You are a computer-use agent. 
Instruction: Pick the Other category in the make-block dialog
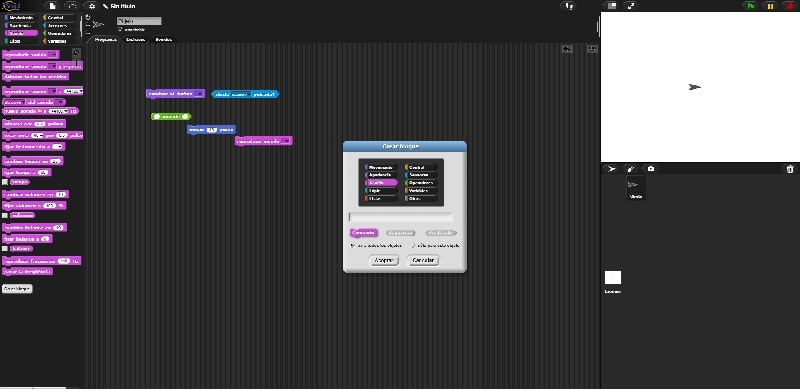[421, 199]
